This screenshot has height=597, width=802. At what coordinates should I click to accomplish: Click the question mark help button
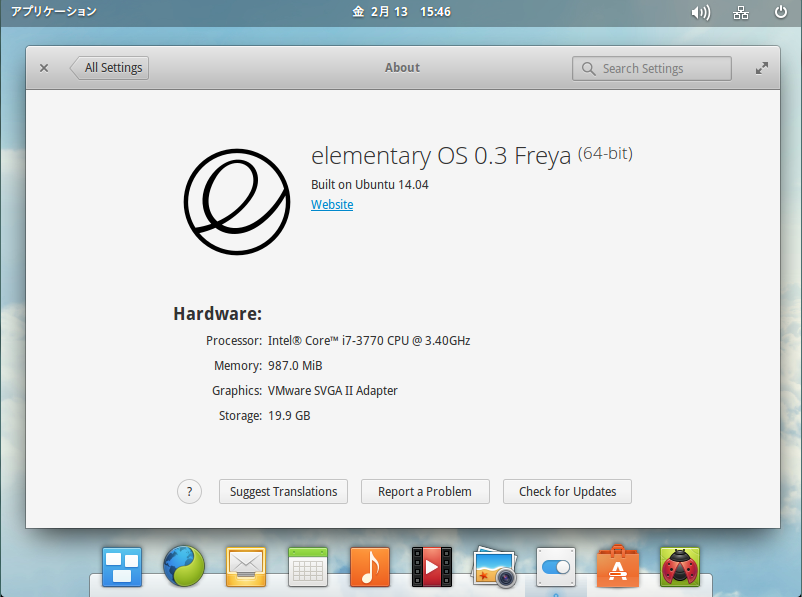(x=189, y=492)
